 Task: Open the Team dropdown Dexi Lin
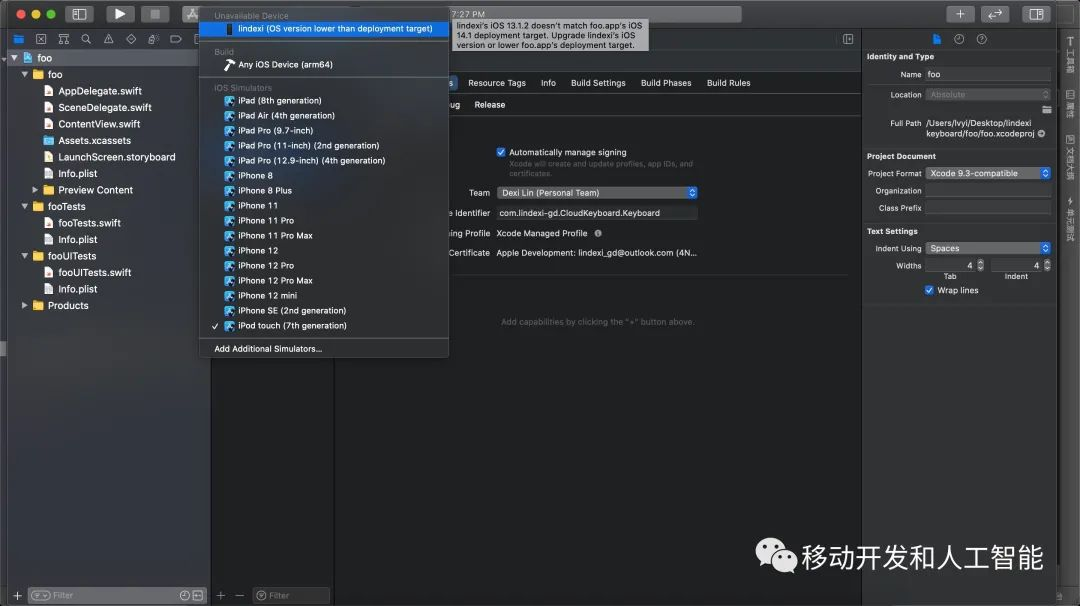[597, 193]
